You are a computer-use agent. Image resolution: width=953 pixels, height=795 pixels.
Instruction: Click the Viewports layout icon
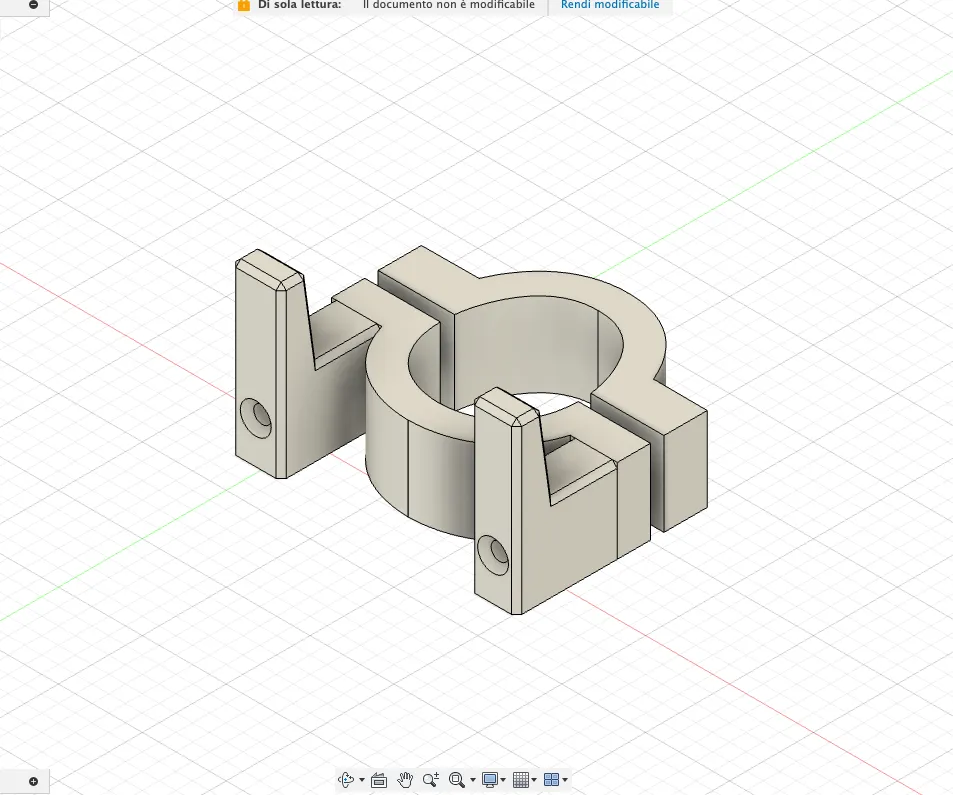pyautogui.click(x=551, y=779)
